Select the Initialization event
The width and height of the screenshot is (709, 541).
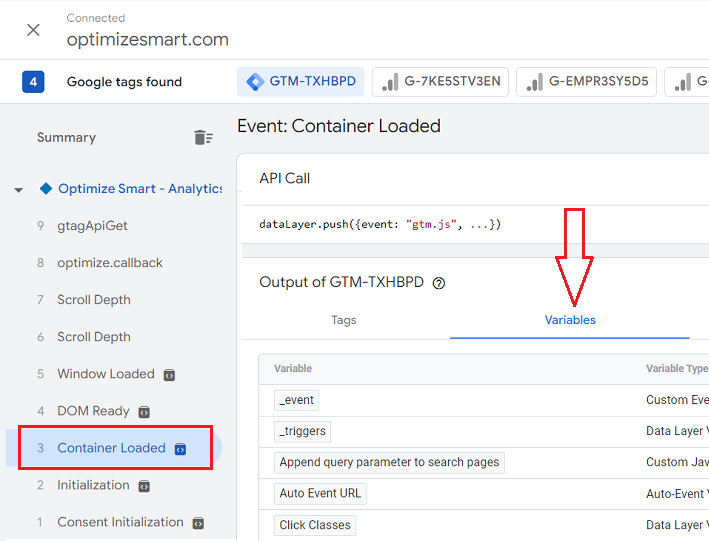pyautogui.click(x=93, y=485)
